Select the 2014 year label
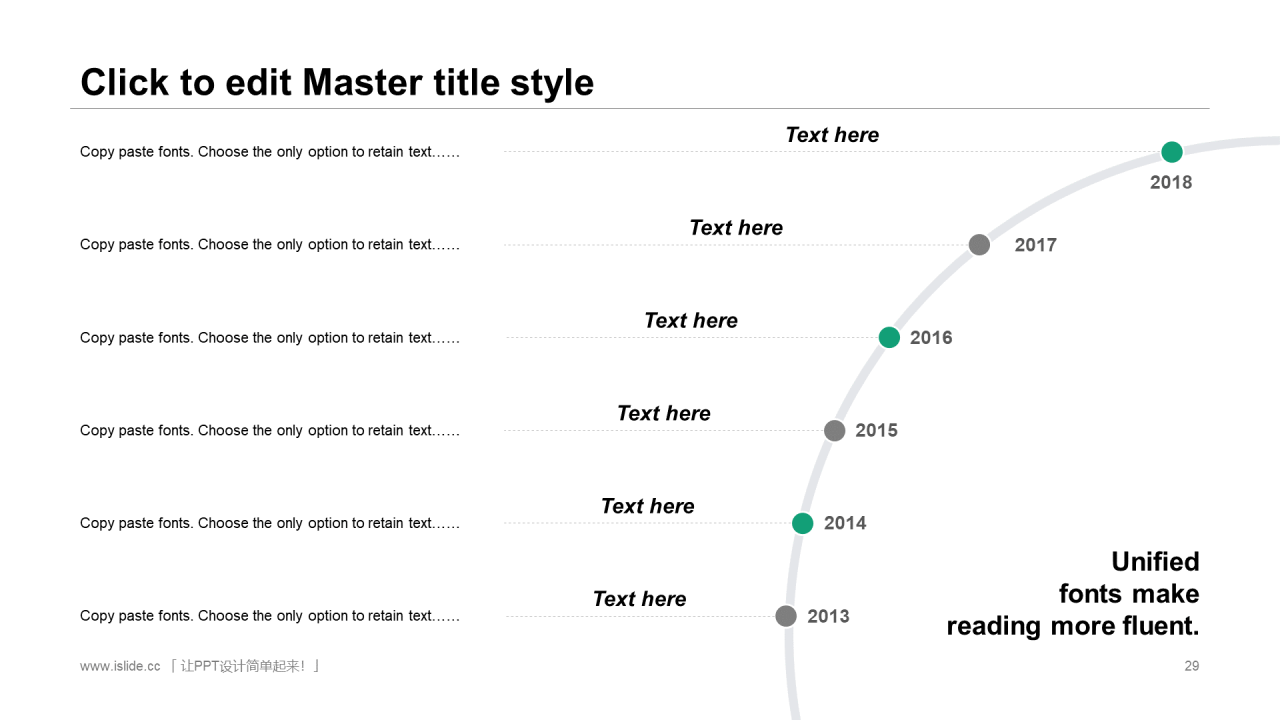 coord(845,523)
